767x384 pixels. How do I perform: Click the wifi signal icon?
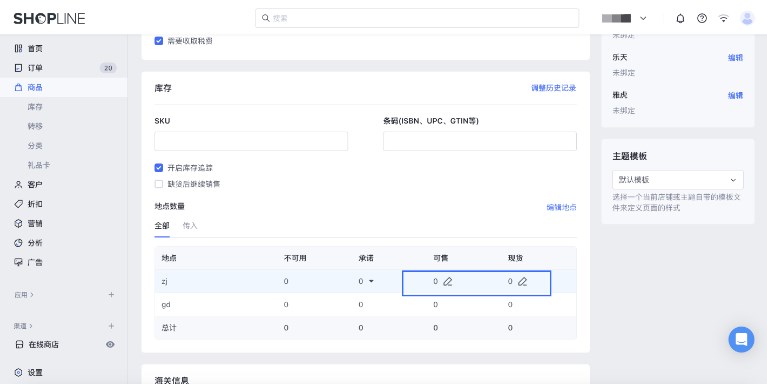[x=723, y=19]
